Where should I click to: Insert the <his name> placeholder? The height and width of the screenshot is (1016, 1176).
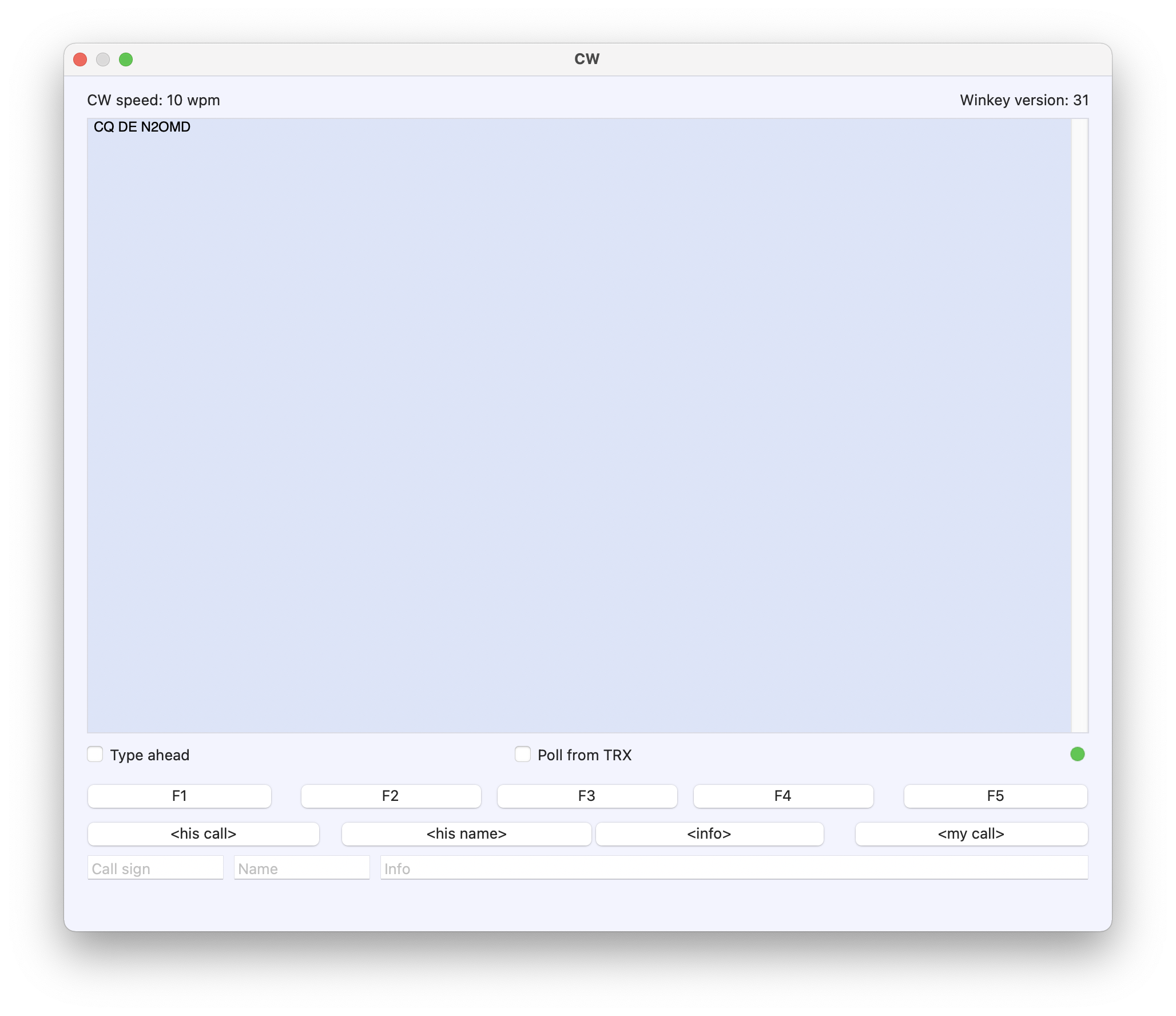(466, 834)
